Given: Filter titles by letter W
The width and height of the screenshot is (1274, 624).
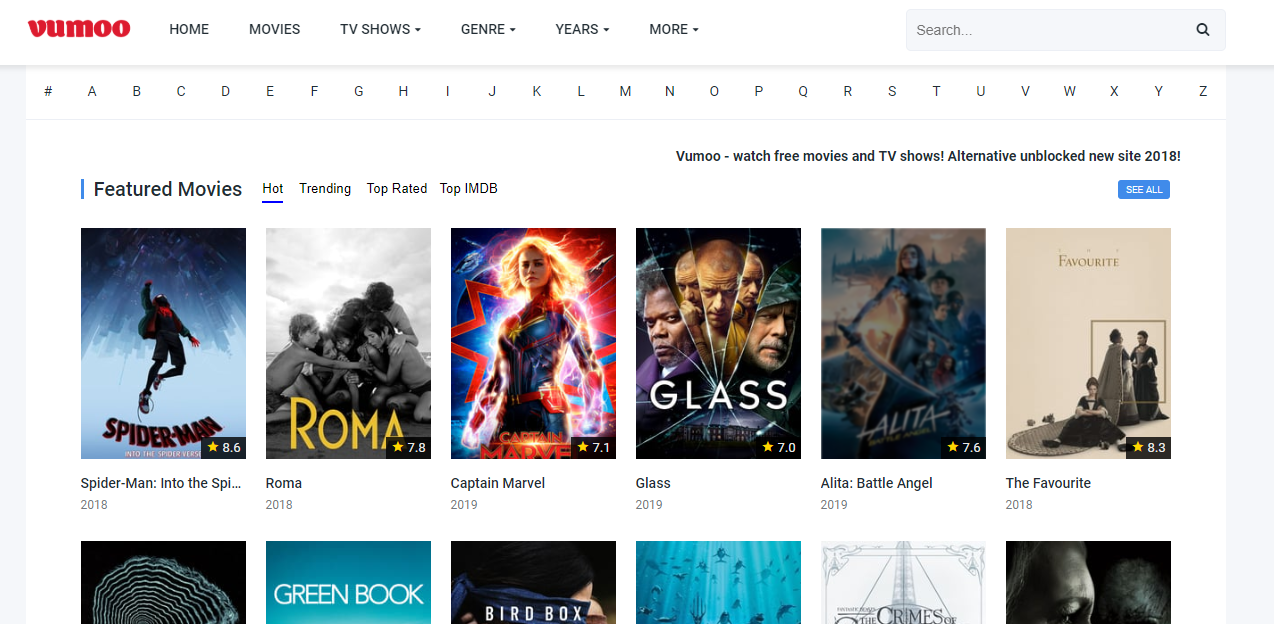Looking at the screenshot, I should click(x=1070, y=91).
